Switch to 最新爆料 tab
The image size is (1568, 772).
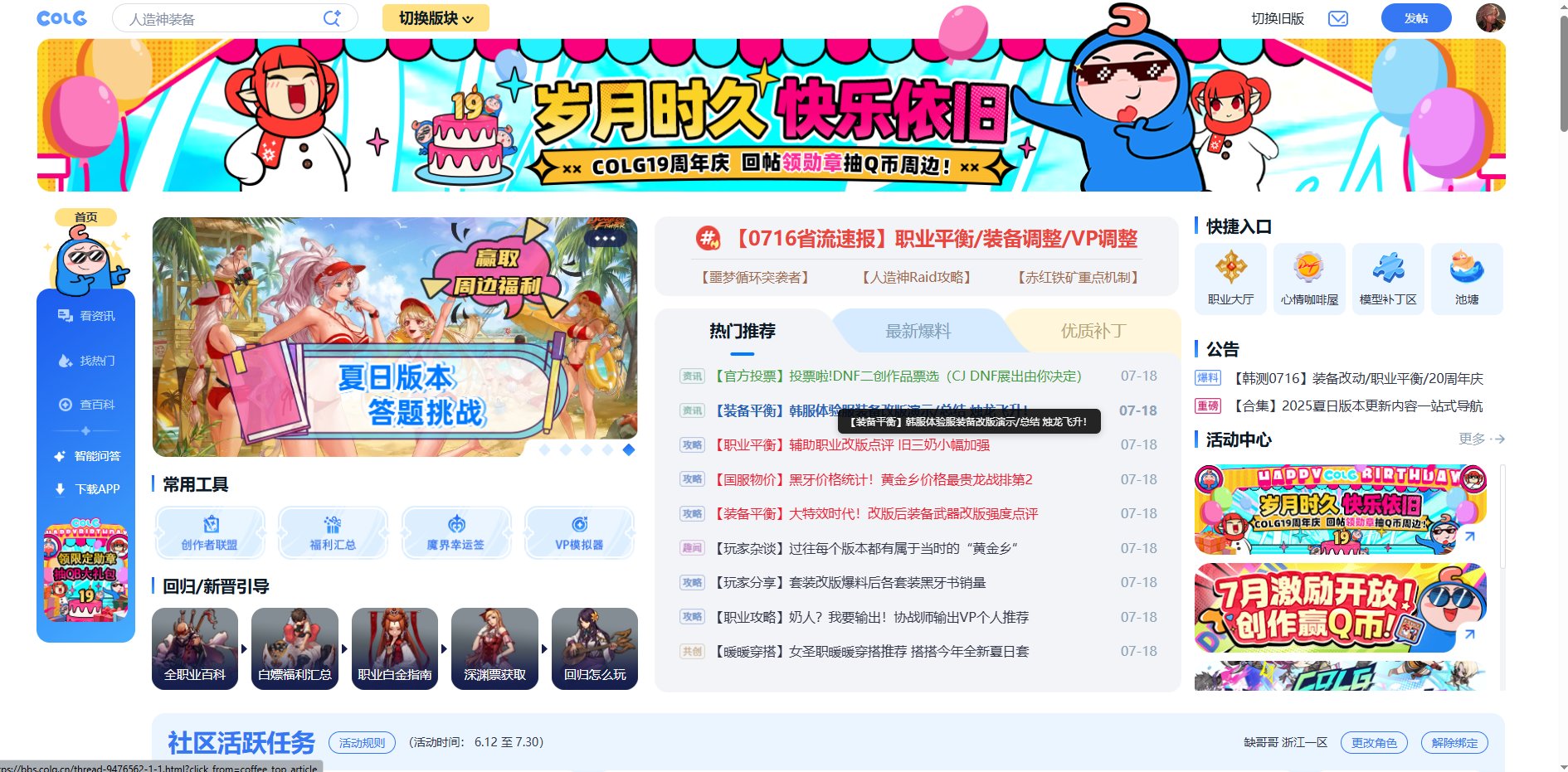click(x=918, y=331)
